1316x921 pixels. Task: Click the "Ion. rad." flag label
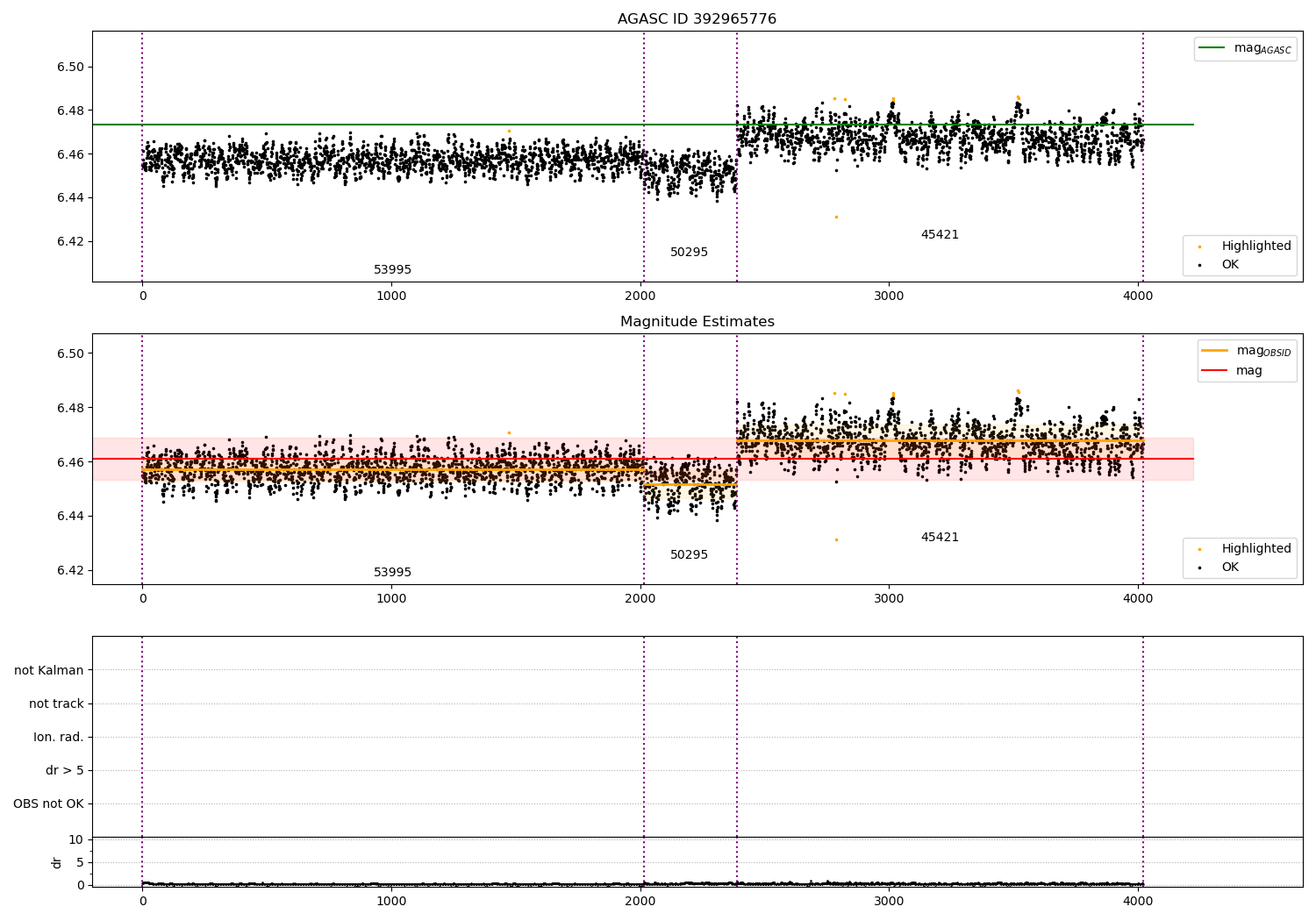click(59, 737)
